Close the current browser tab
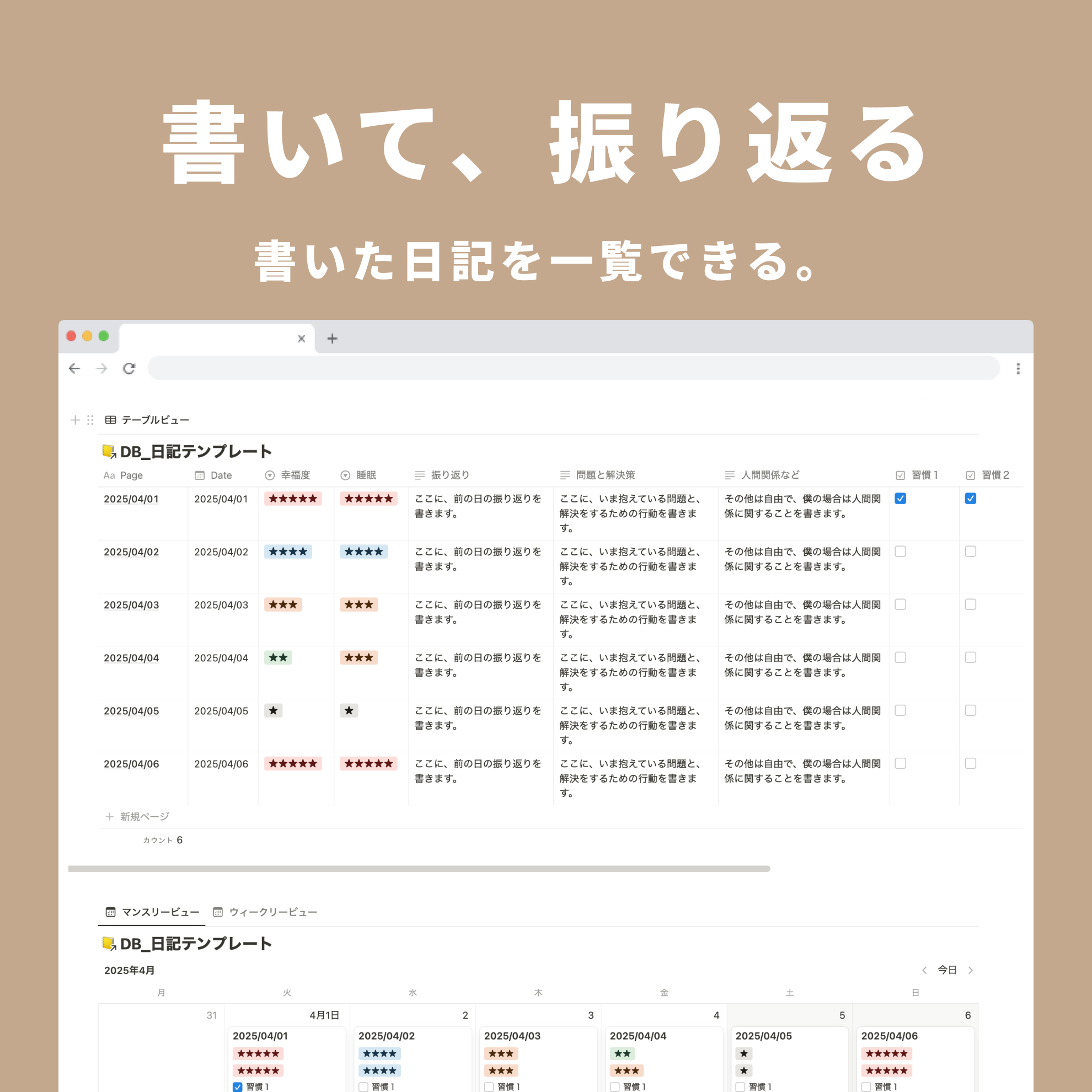Screen dimensions: 1092x1092 pyautogui.click(x=301, y=339)
